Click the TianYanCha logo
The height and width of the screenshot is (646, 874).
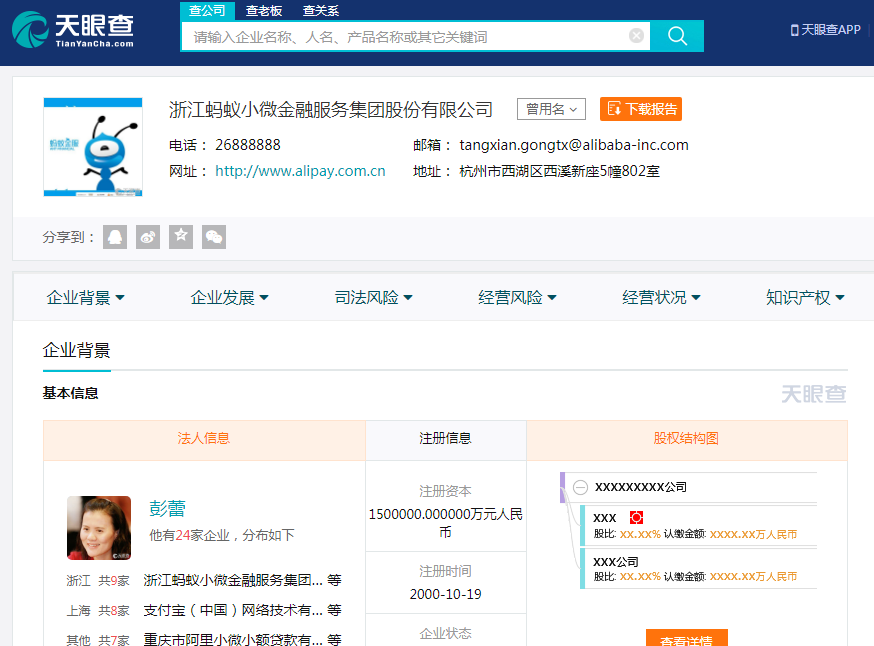click(x=73, y=30)
